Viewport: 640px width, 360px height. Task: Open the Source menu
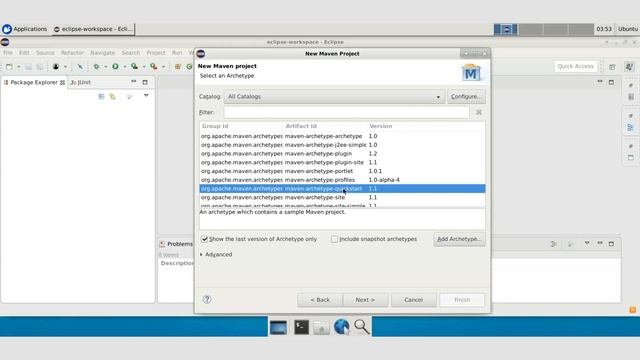click(x=45, y=53)
